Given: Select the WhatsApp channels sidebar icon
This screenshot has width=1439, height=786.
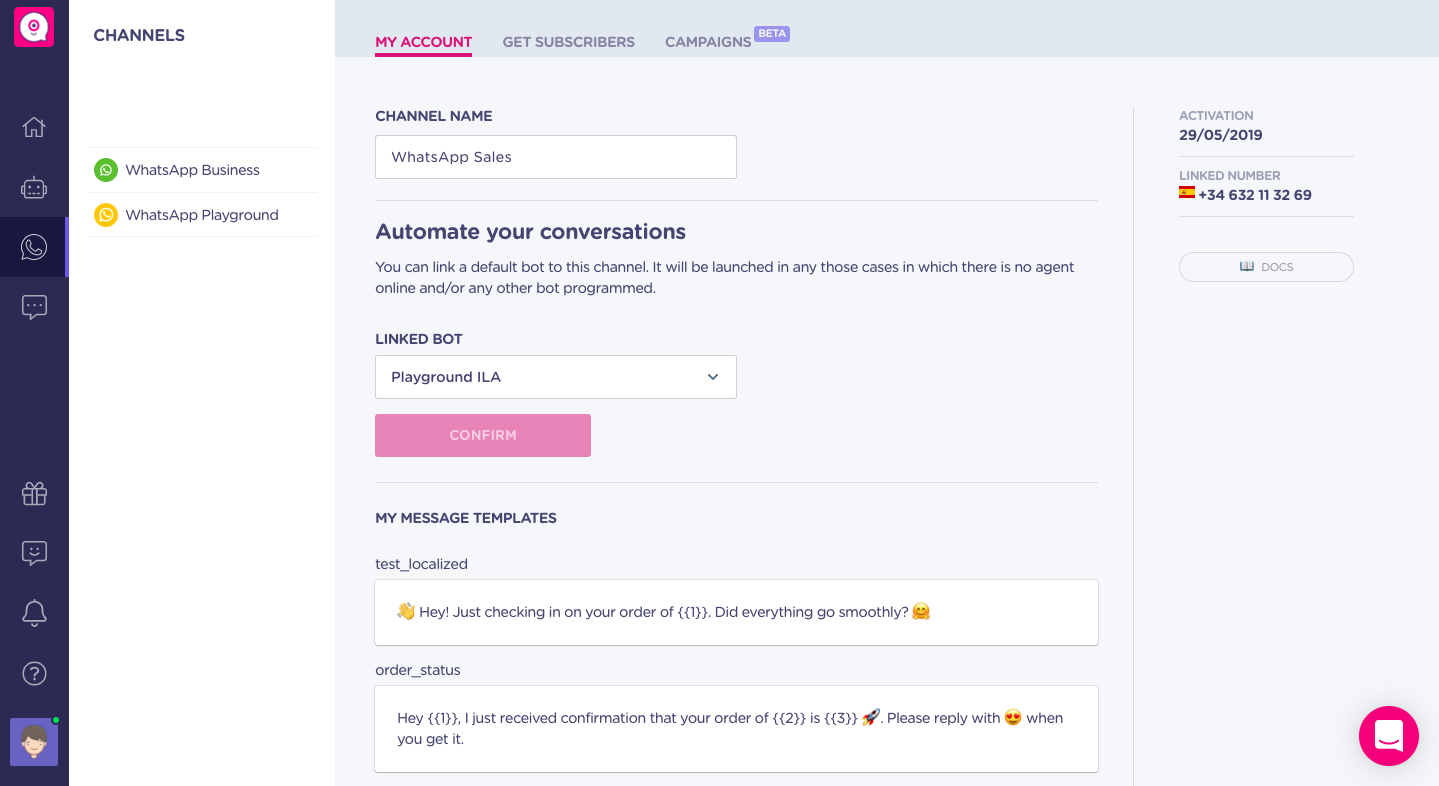Looking at the screenshot, I should tap(34, 247).
